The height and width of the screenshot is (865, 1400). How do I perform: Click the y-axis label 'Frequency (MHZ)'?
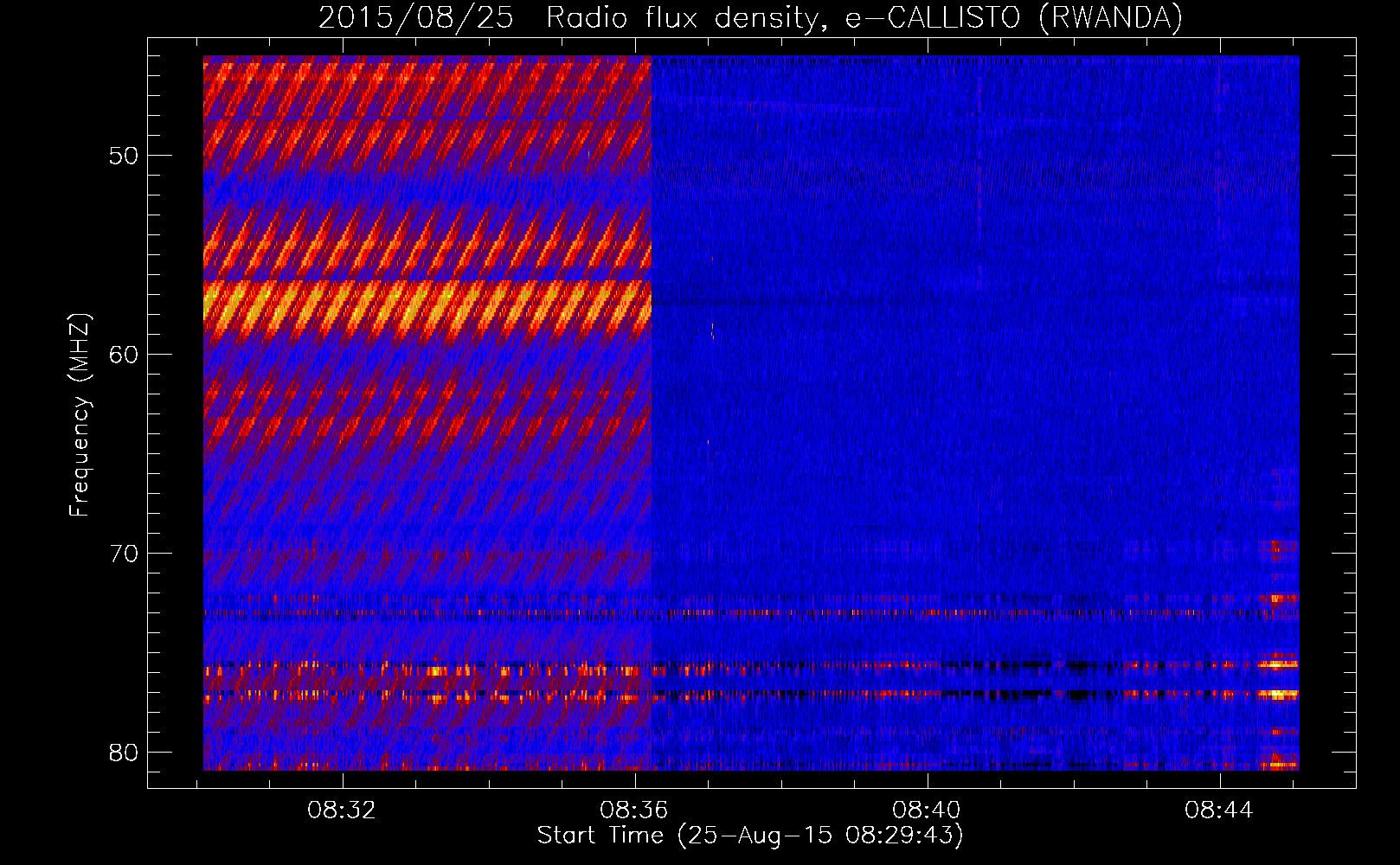click(80, 415)
